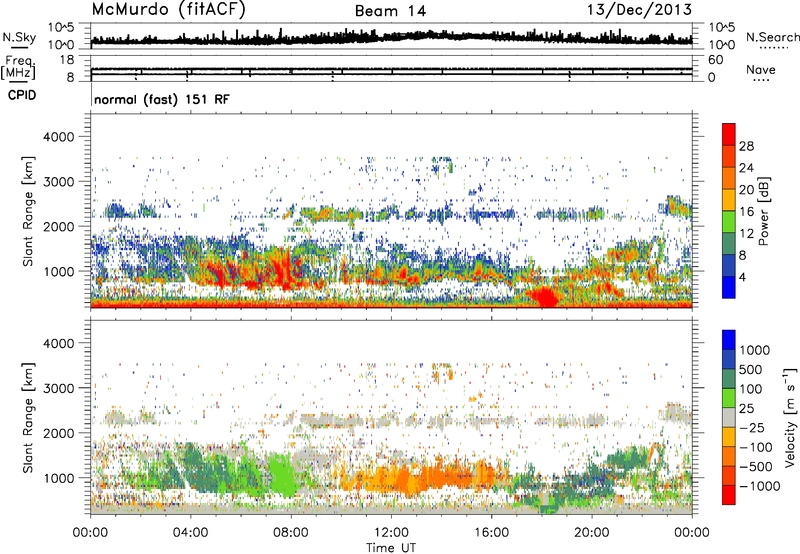Click the 'Time UT' axis title
This screenshot has height=554, width=800.
(391, 548)
